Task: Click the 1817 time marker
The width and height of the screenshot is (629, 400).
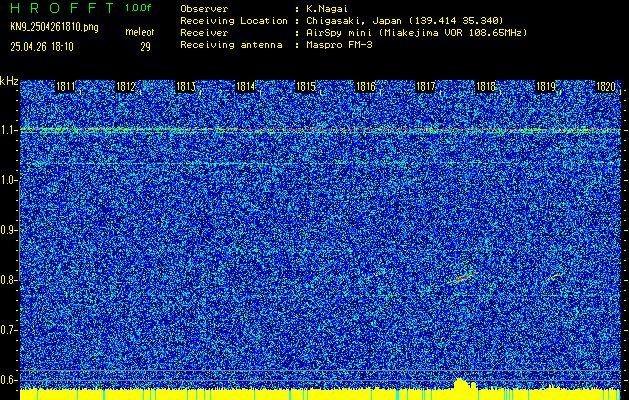Action: tap(426, 87)
